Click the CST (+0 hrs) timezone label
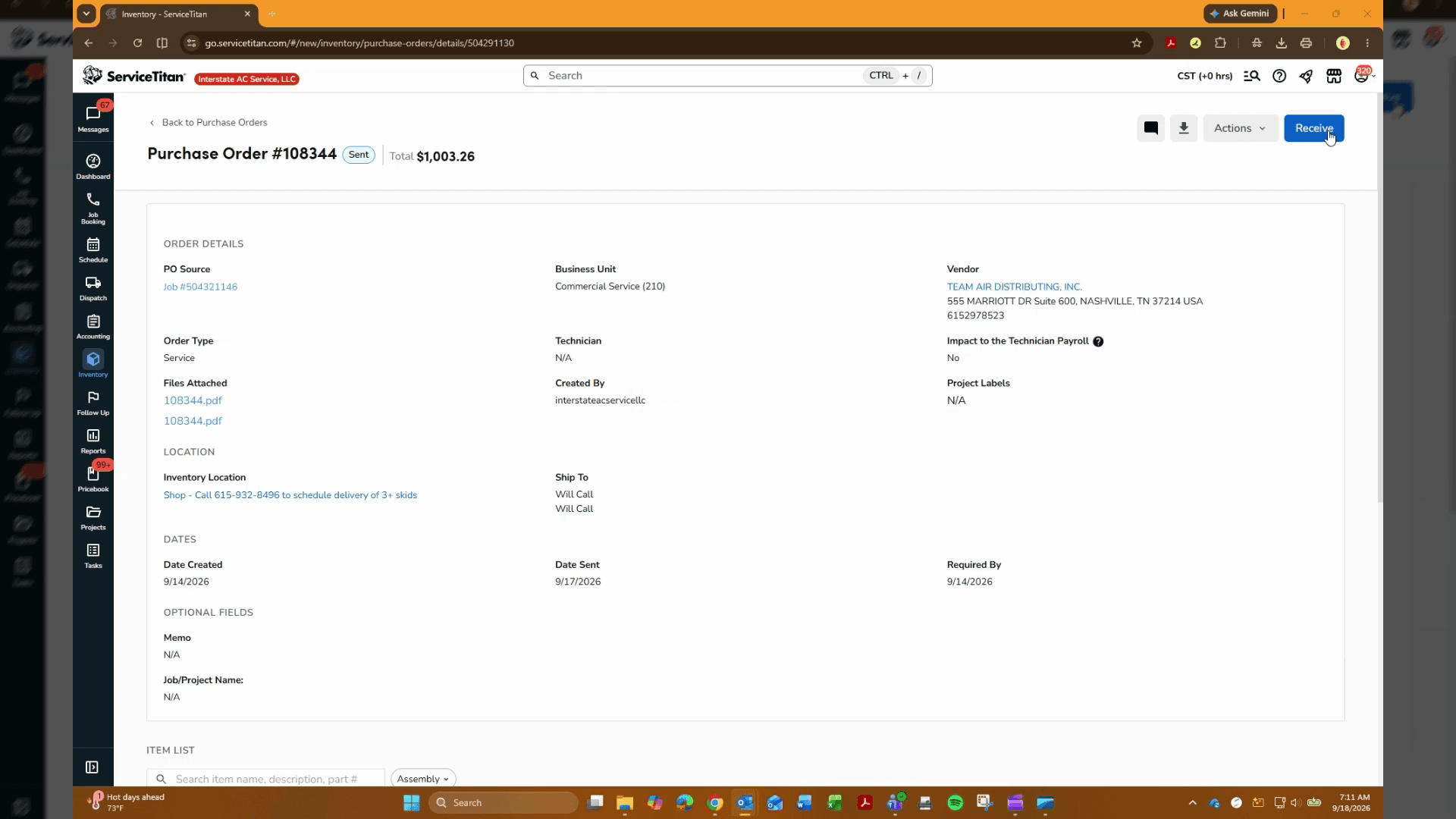Viewport: 1456px width, 819px height. [1204, 76]
